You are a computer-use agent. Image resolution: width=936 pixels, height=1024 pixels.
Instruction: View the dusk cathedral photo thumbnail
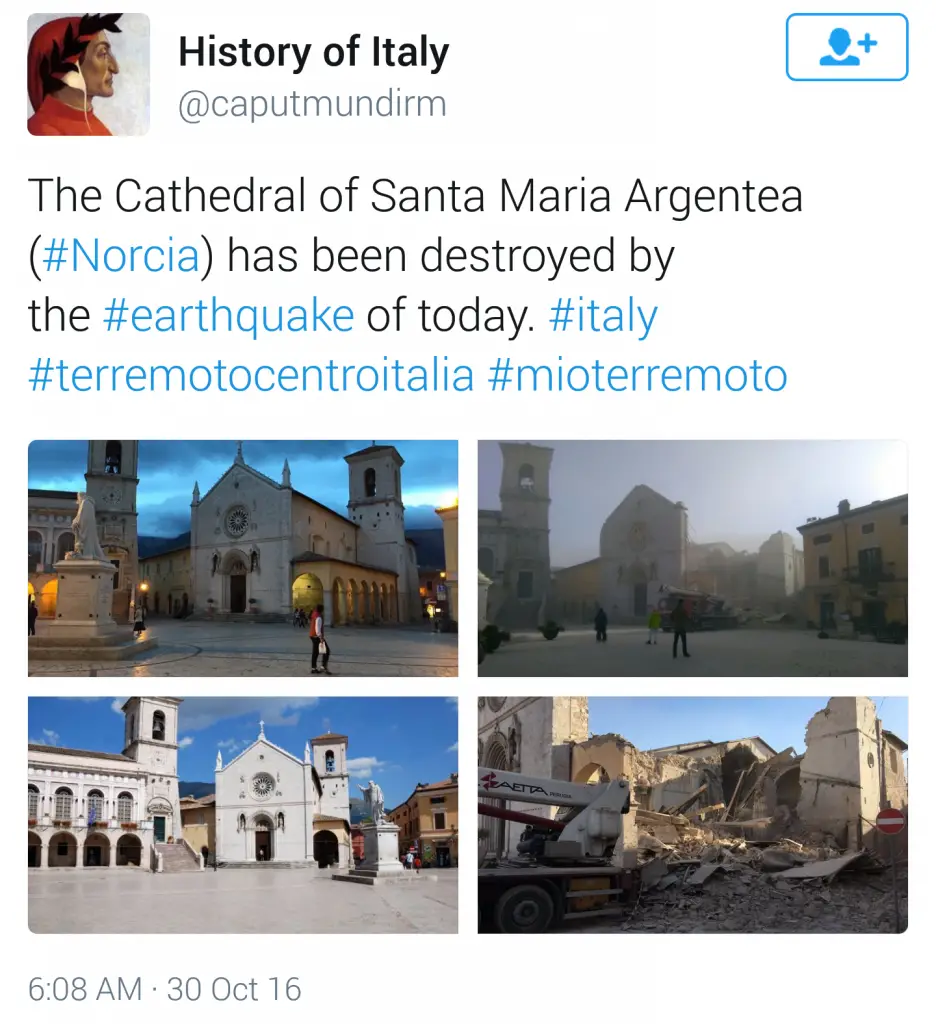pyautogui.click(x=243, y=558)
